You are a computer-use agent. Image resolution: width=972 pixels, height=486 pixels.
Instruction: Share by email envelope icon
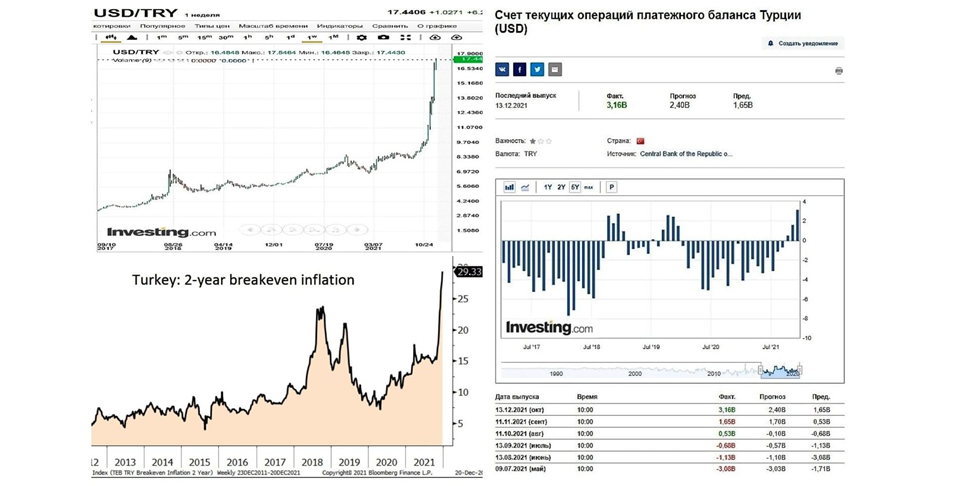(x=555, y=69)
